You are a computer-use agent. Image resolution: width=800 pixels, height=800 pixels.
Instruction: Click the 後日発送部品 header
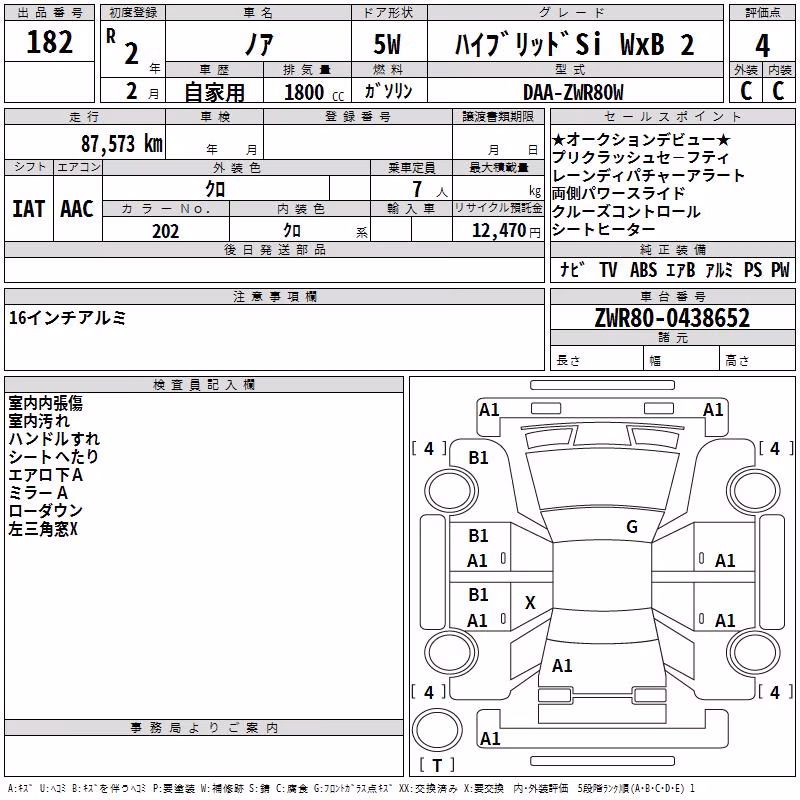tap(274, 249)
